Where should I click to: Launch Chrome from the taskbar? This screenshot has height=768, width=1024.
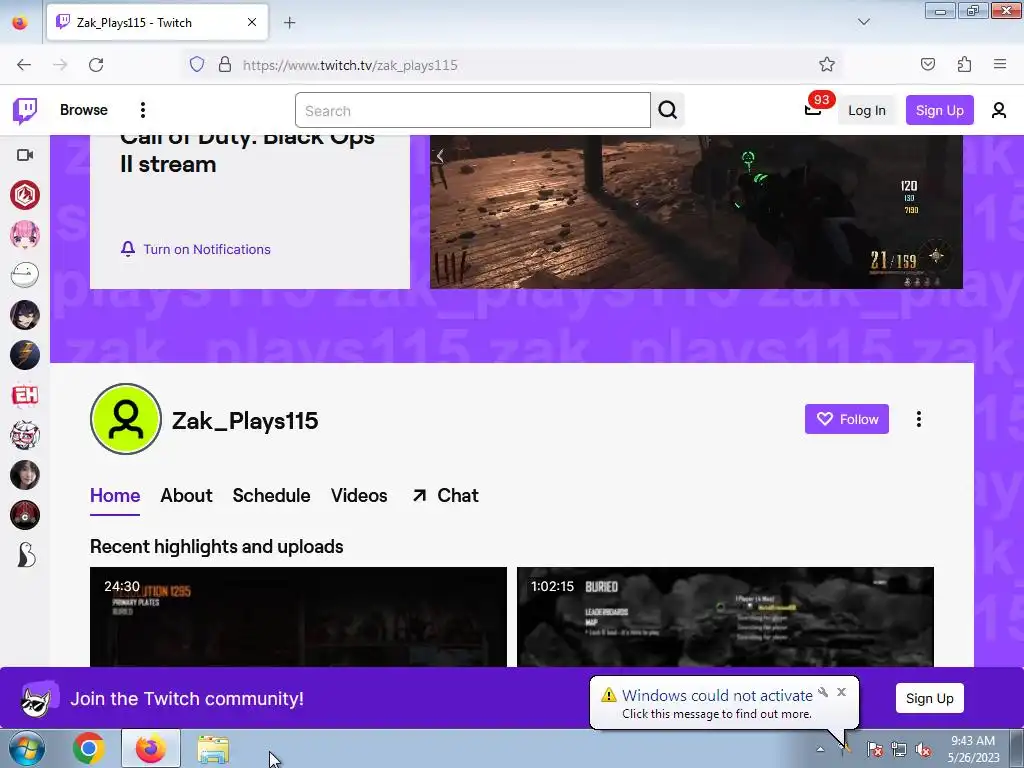point(88,748)
